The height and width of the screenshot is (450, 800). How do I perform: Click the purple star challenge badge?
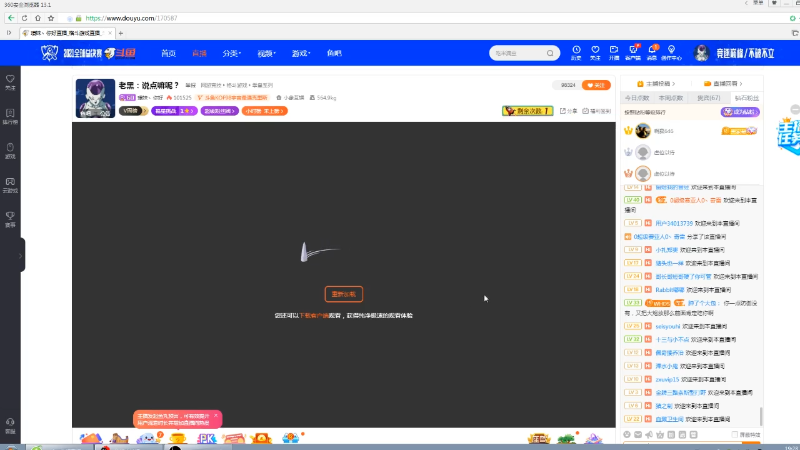(x=174, y=111)
